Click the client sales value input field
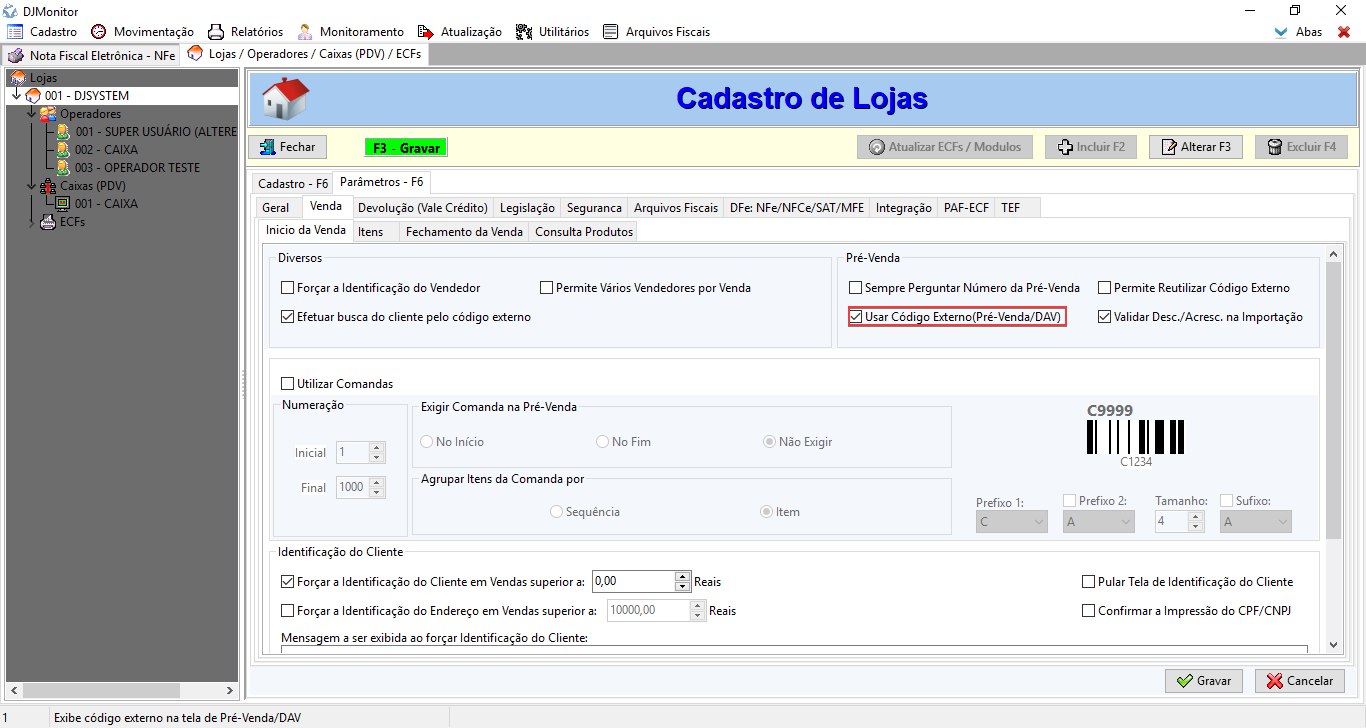This screenshot has height=728, width=1366. tap(633, 582)
